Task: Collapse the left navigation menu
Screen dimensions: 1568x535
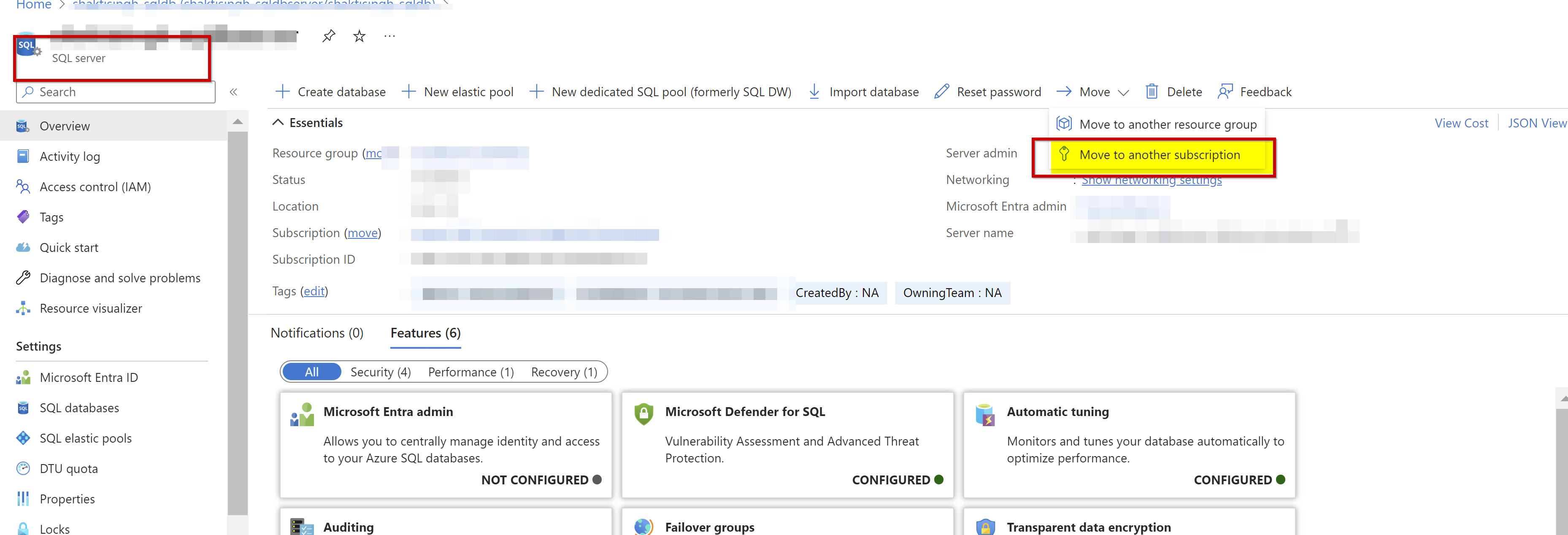Action: (x=233, y=92)
